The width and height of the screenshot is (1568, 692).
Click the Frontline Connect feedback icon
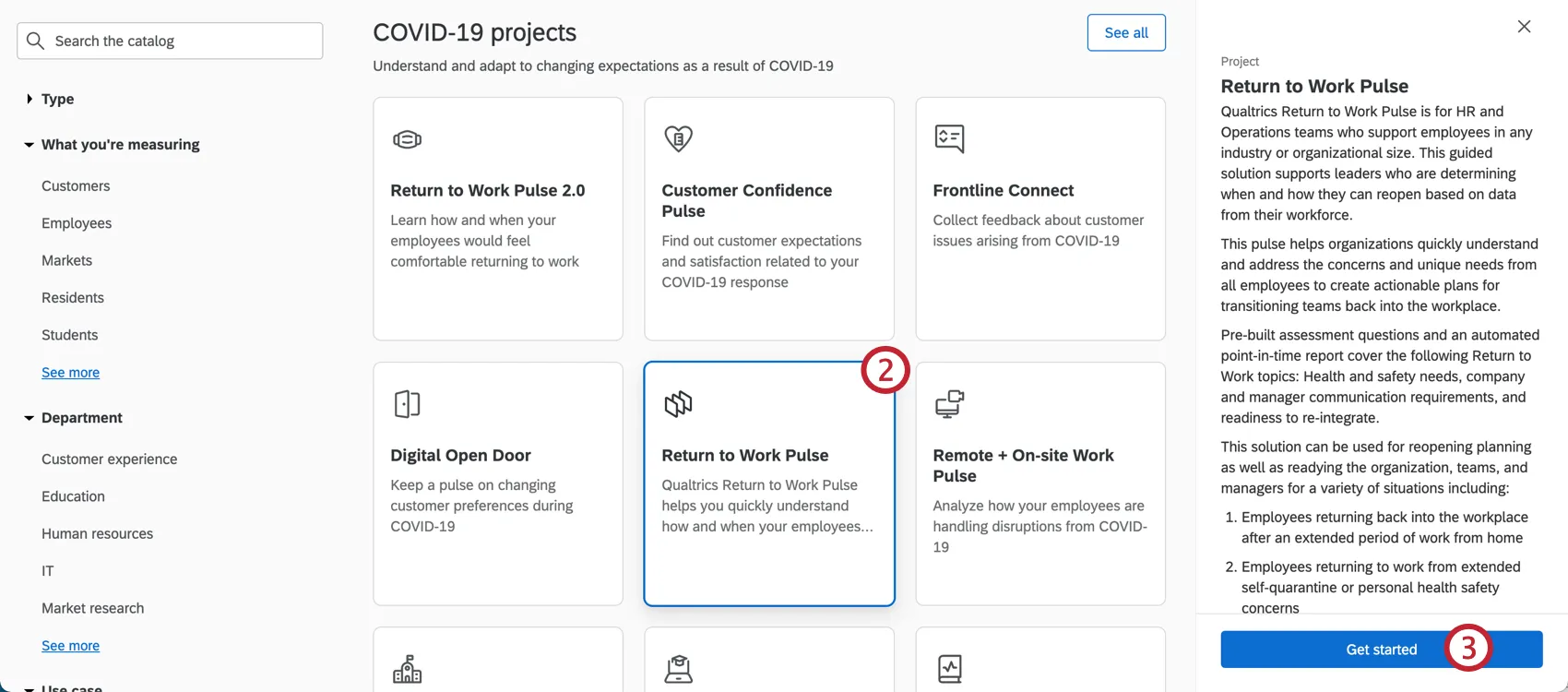[949, 138]
